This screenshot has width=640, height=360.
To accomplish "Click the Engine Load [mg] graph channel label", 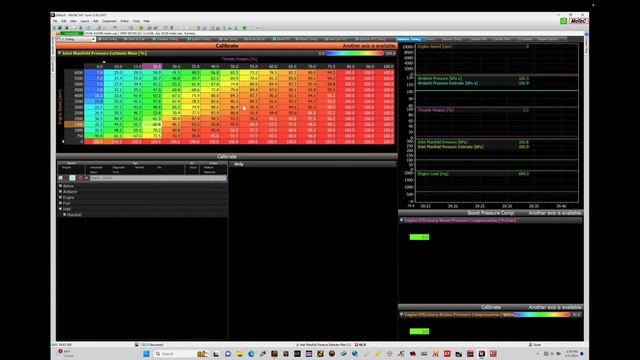I will (433, 174).
